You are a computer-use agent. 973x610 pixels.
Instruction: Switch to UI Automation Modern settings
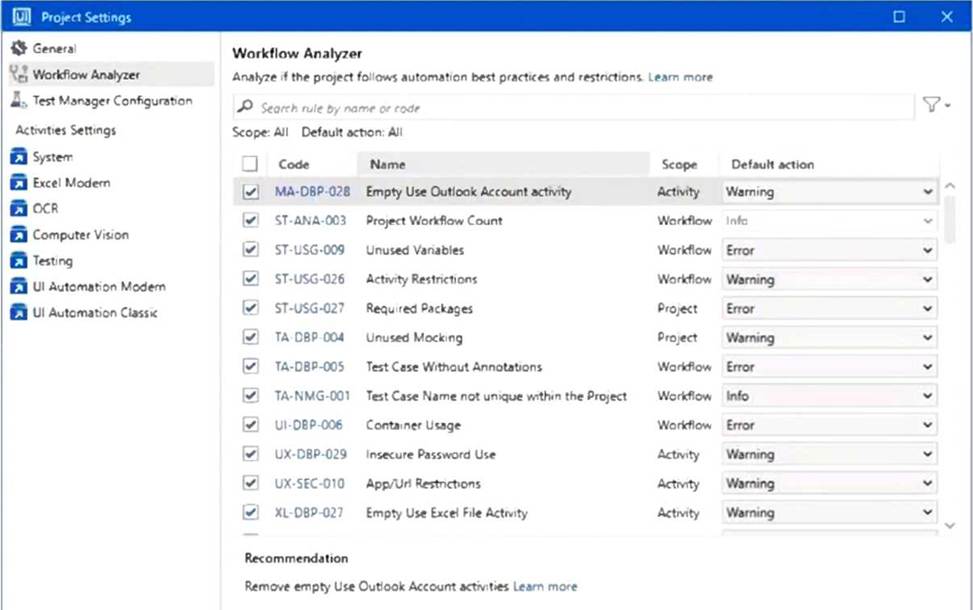[x=99, y=287]
